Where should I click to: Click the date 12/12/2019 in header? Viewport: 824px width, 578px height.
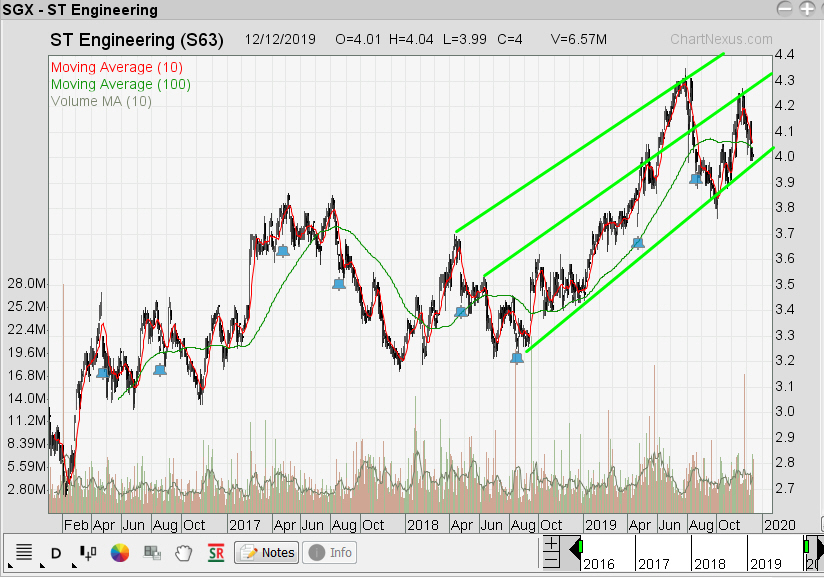pyautogui.click(x=280, y=39)
